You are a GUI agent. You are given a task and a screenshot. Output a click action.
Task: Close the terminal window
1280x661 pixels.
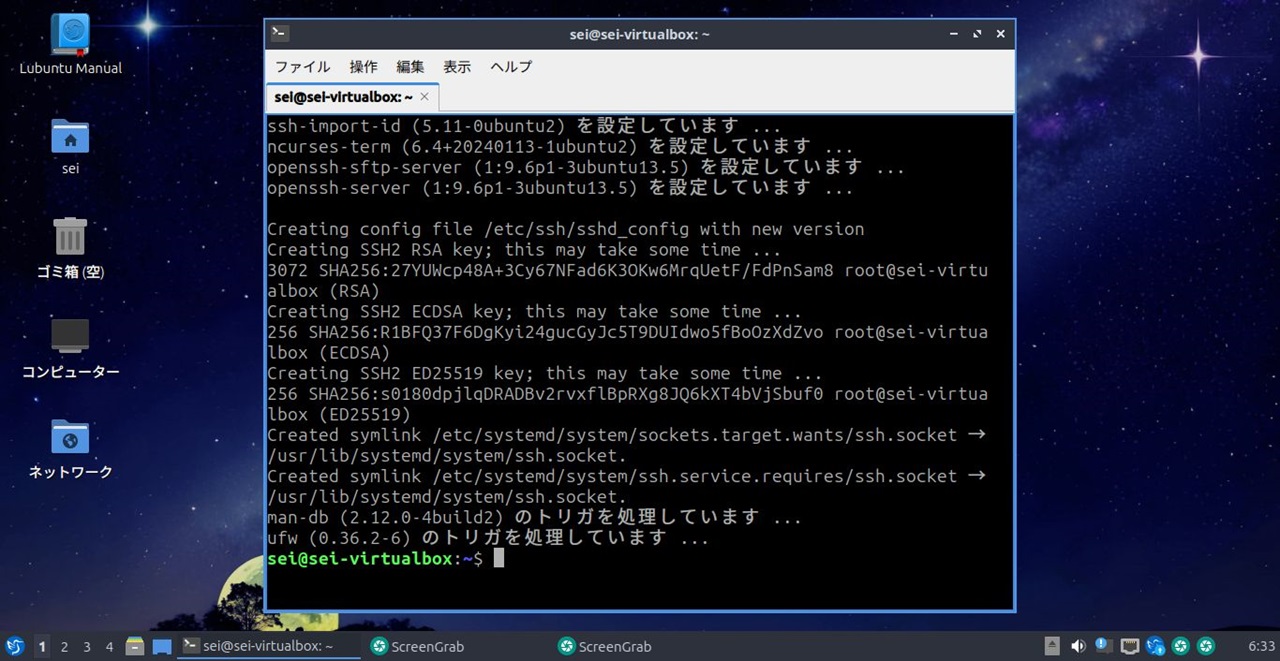1000,33
